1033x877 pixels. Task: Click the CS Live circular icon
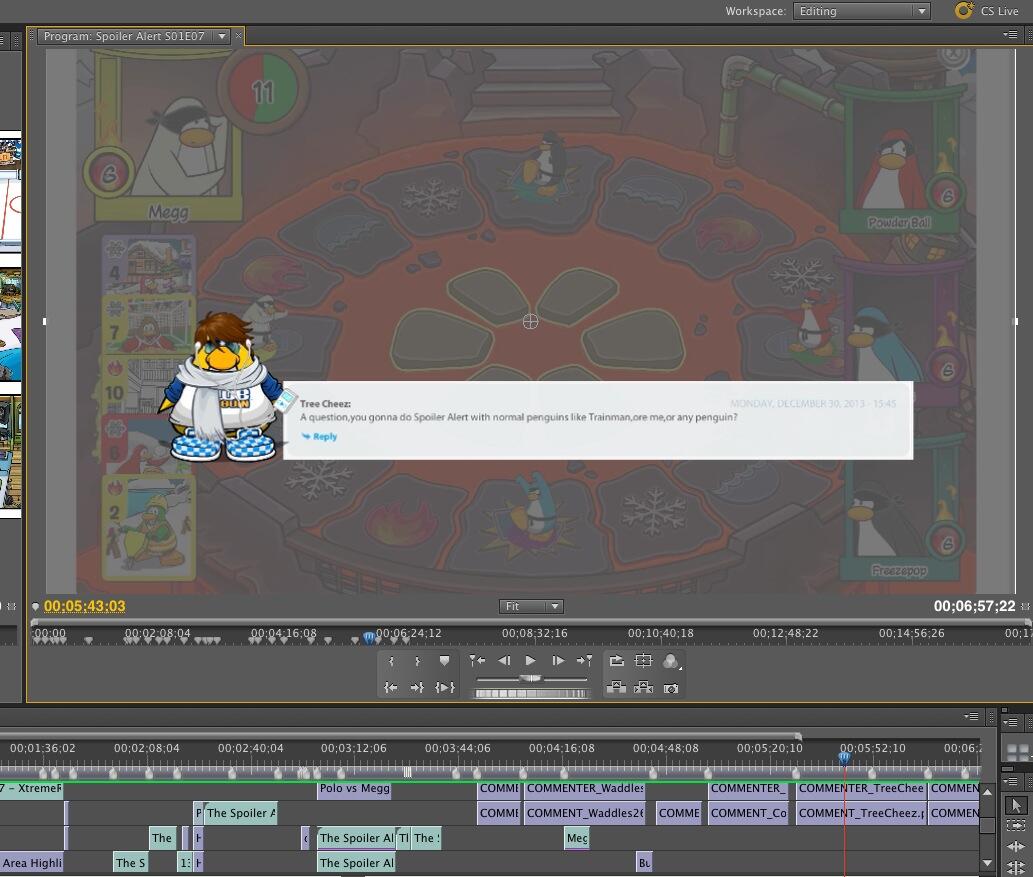coord(964,10)
